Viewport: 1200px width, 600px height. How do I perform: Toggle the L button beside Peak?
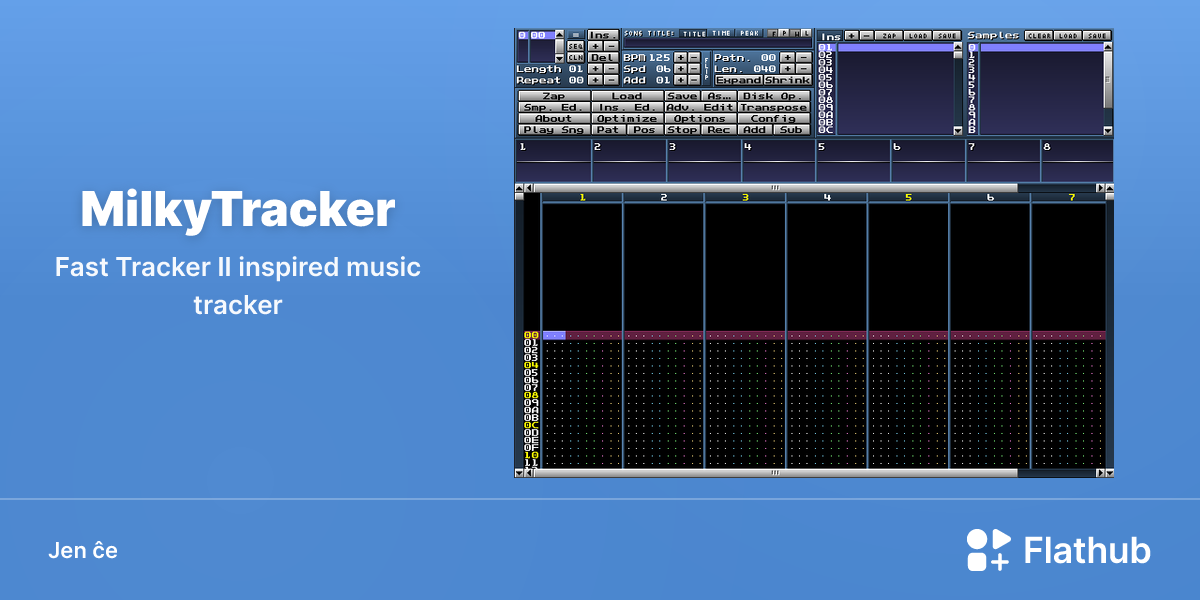(x=807, y=34)
